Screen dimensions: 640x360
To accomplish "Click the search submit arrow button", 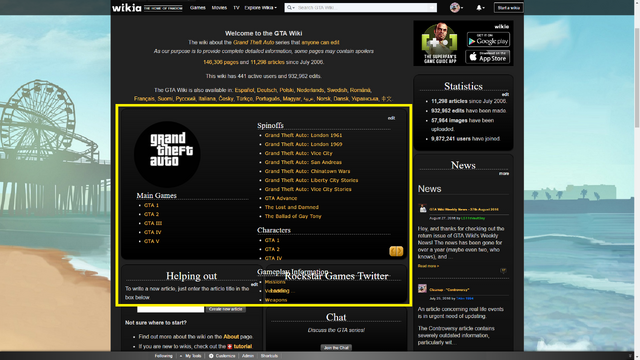I will coord(431,7).
